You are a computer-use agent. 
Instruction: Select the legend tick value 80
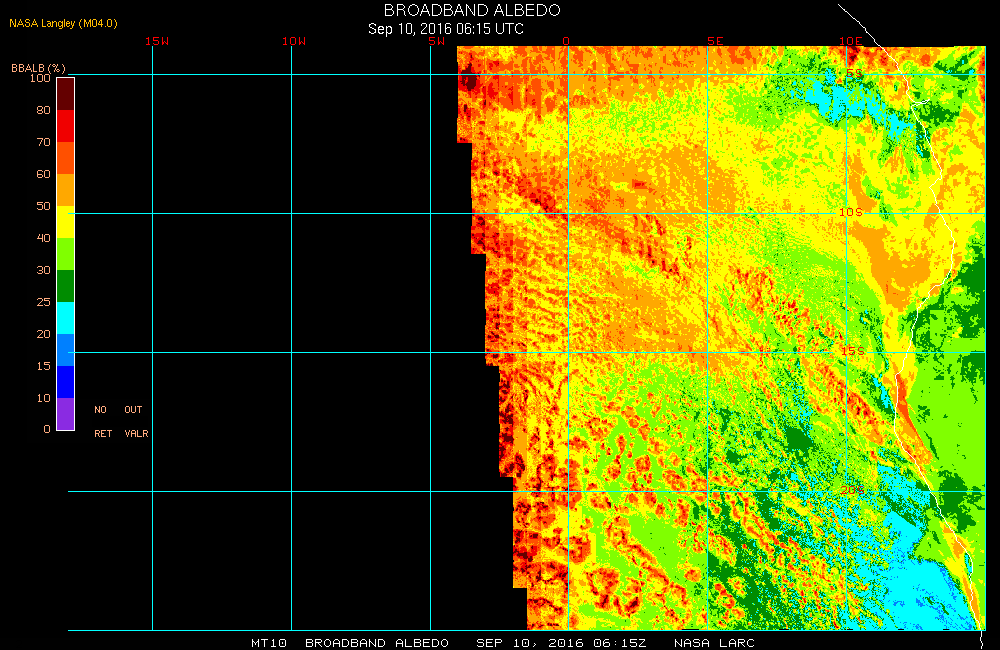click(43, 110)
